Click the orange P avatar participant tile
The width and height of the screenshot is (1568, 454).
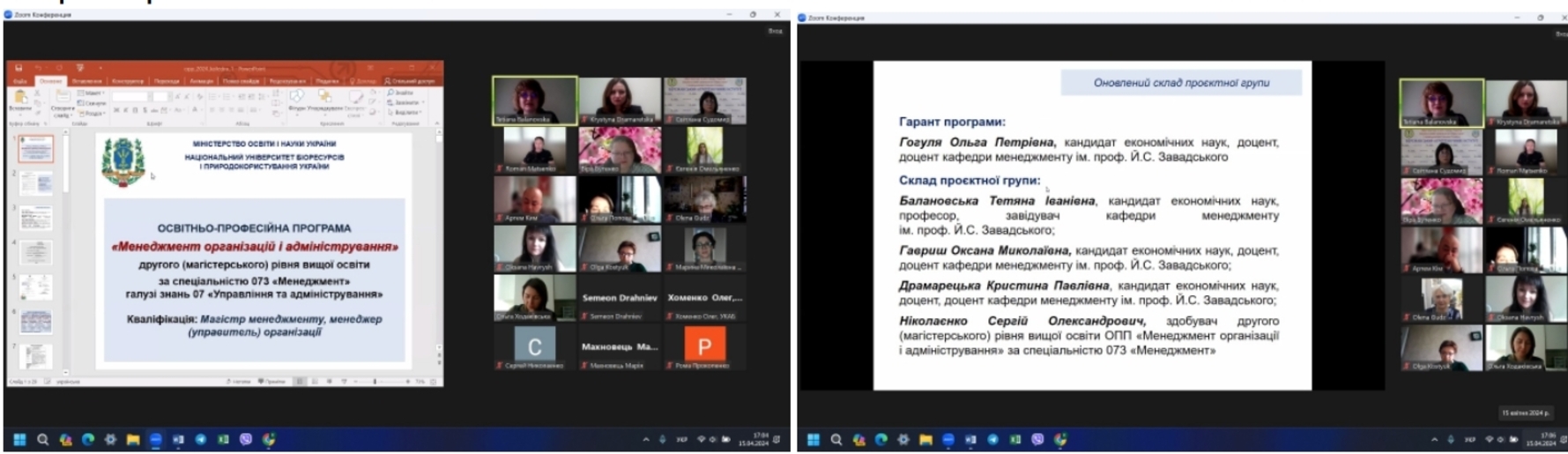tap(704, 347)
